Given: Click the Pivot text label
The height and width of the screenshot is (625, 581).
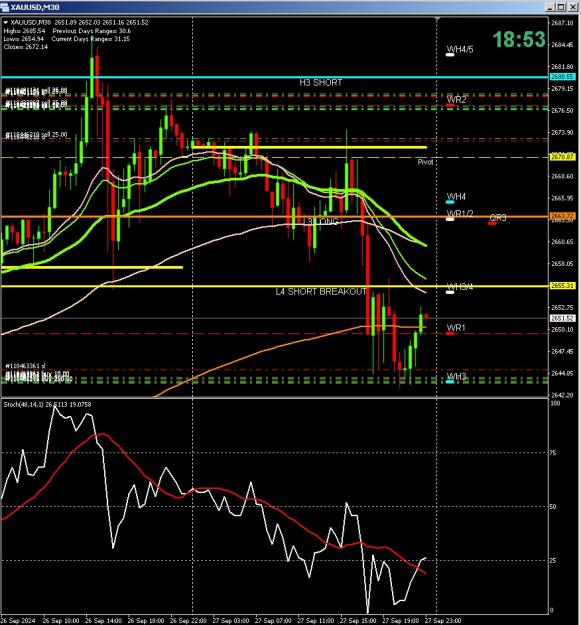Looking at the screenshot, I should coord(425,162).
